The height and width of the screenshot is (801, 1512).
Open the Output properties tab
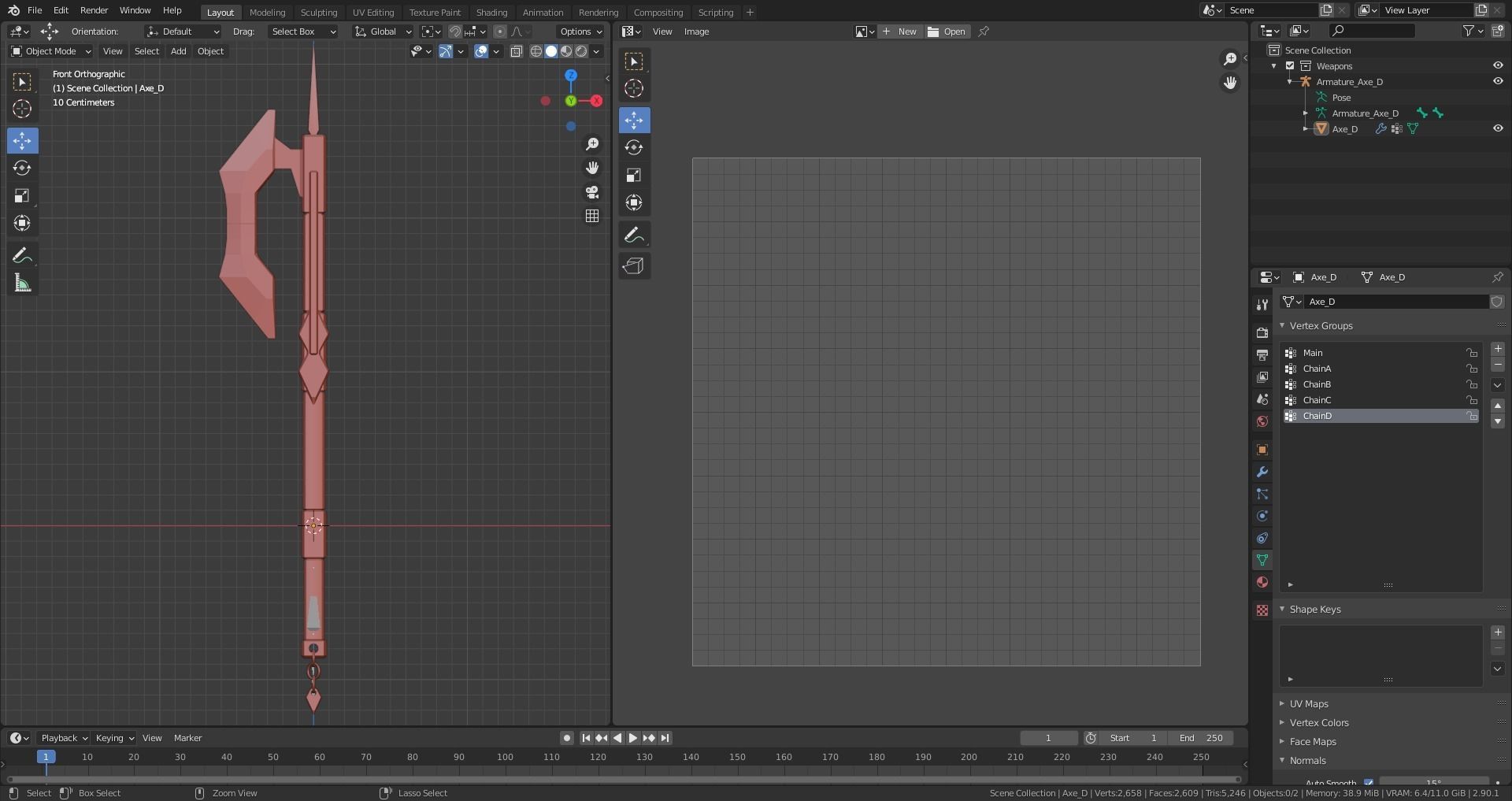coord(1262,355)
